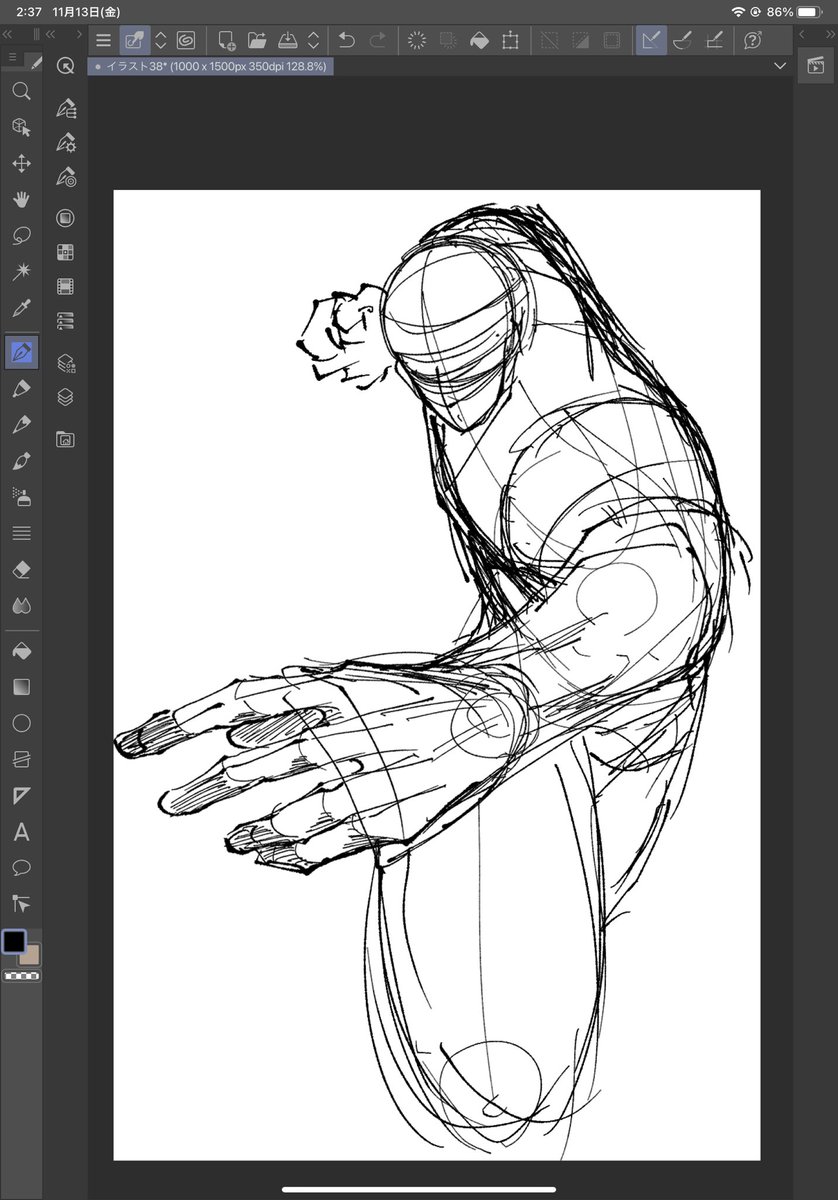
Task: Select the Figure circle tool
Action: 21,723
